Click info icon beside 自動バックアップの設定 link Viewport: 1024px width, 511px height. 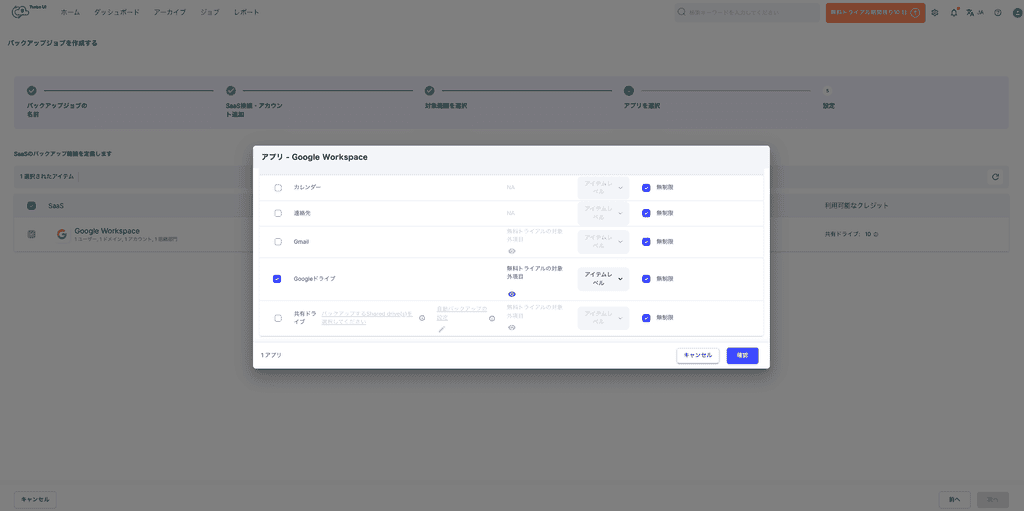[492, 318]
